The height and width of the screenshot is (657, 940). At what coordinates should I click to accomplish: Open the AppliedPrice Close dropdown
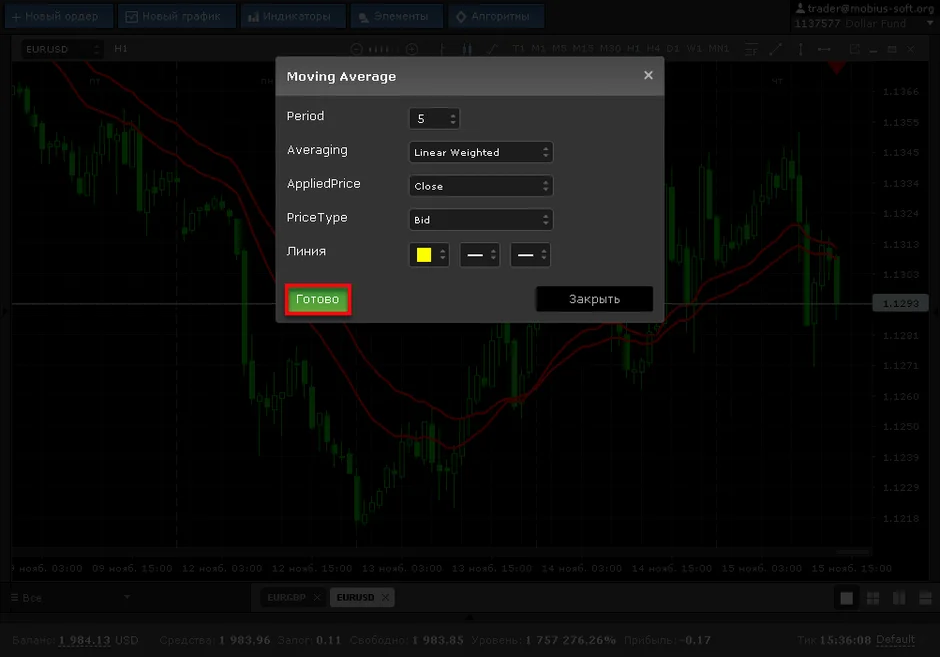pyautogui.click(x=481, y=186)
